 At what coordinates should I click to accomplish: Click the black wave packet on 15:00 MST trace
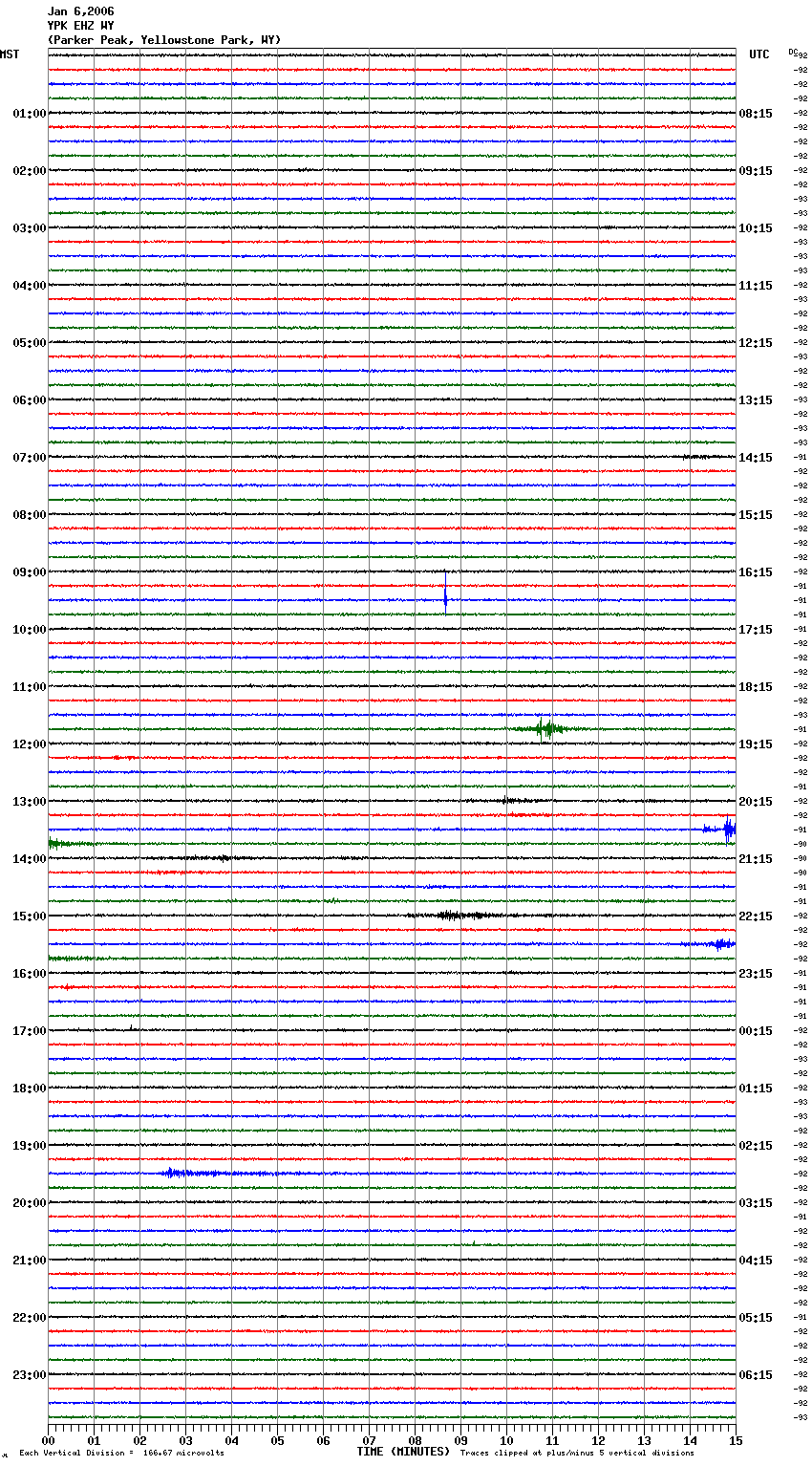459,916
